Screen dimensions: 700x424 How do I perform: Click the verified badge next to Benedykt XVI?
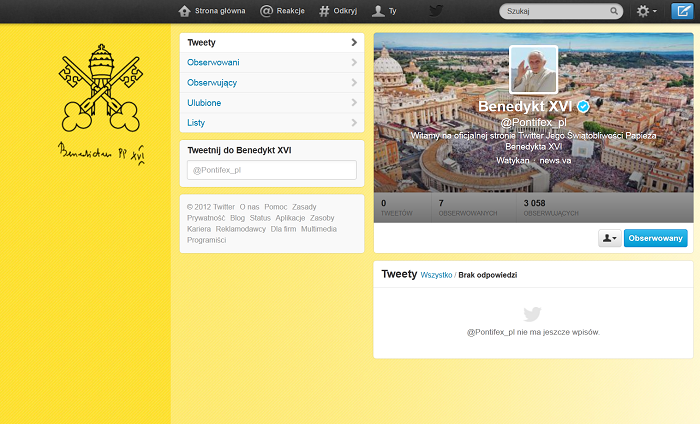[583, 107]
